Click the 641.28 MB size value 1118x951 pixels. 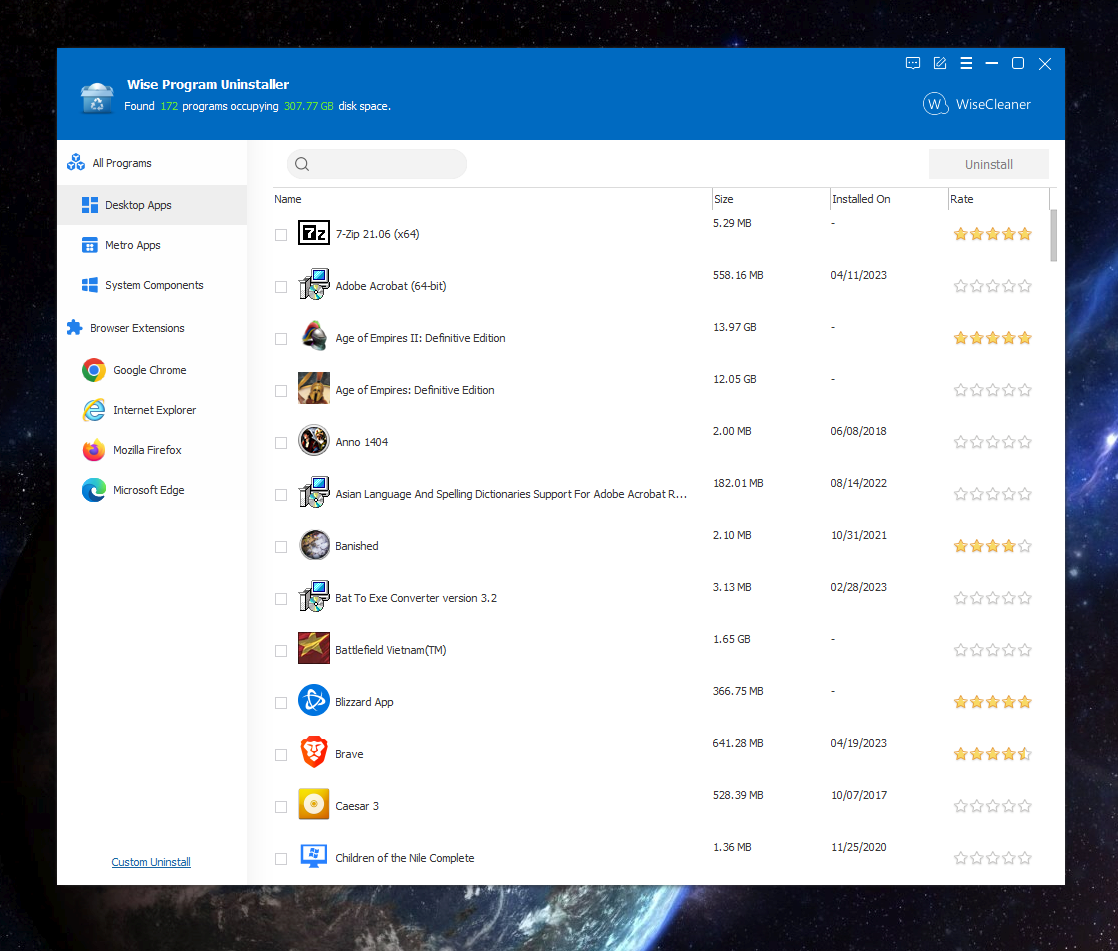tap(738, 744)
